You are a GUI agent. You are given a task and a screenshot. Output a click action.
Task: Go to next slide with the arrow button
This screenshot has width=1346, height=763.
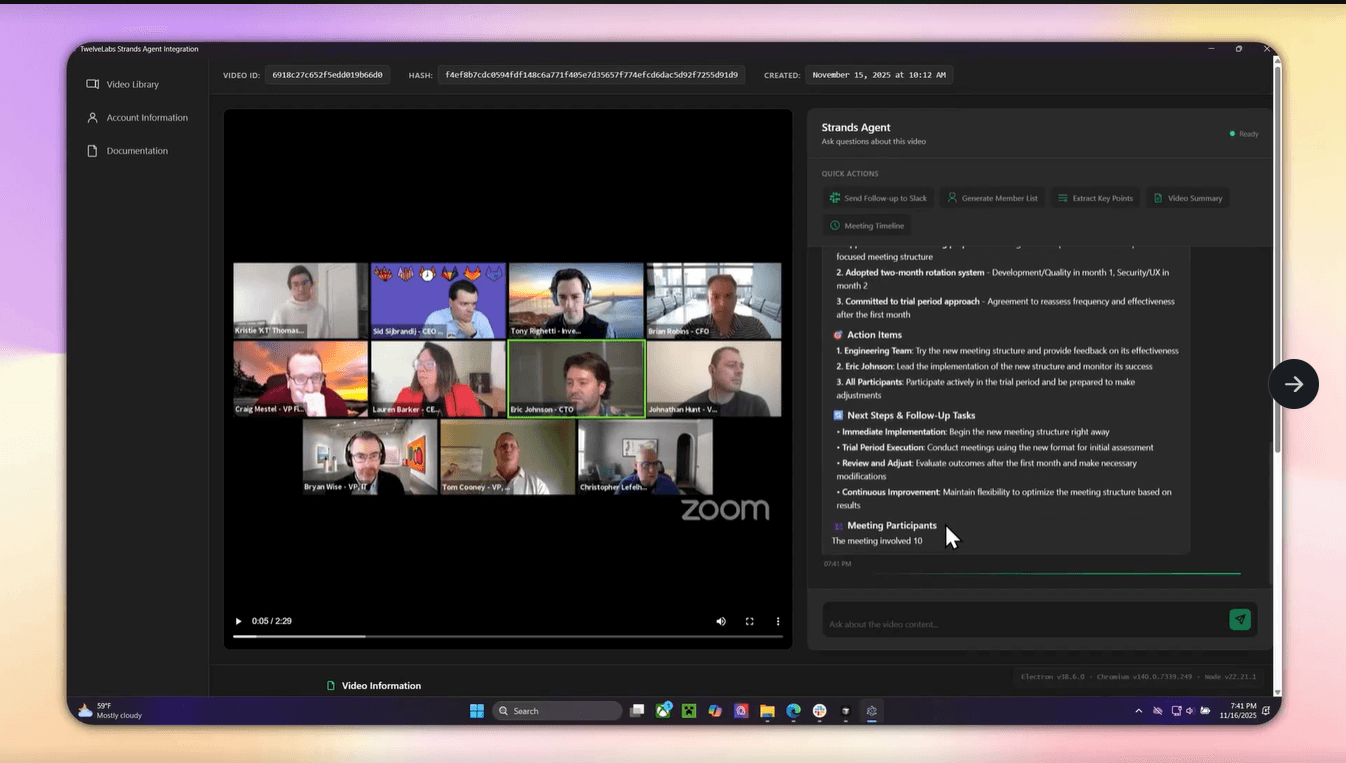[x=1294, y=384]
